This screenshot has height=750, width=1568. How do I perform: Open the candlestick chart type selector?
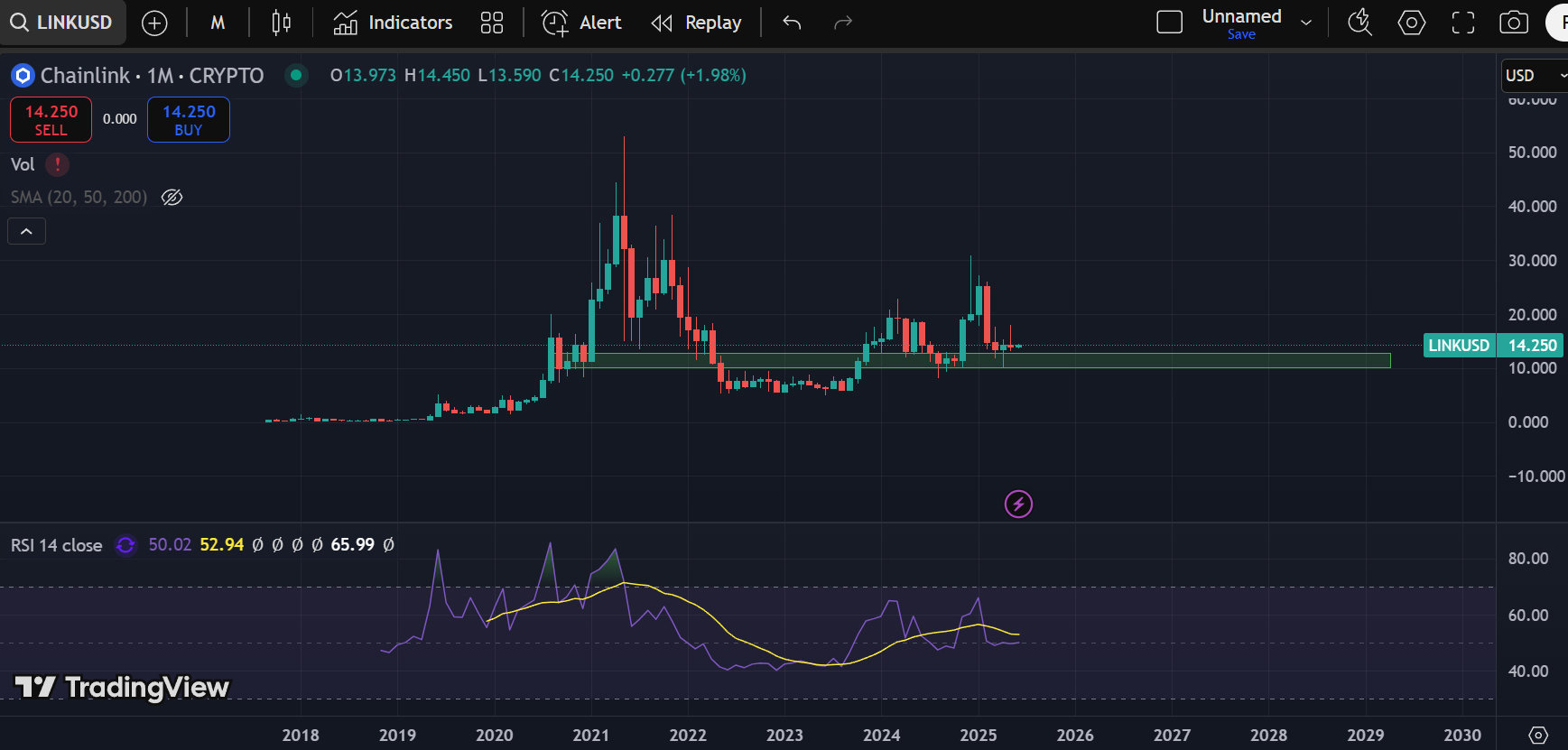[282, 23]
